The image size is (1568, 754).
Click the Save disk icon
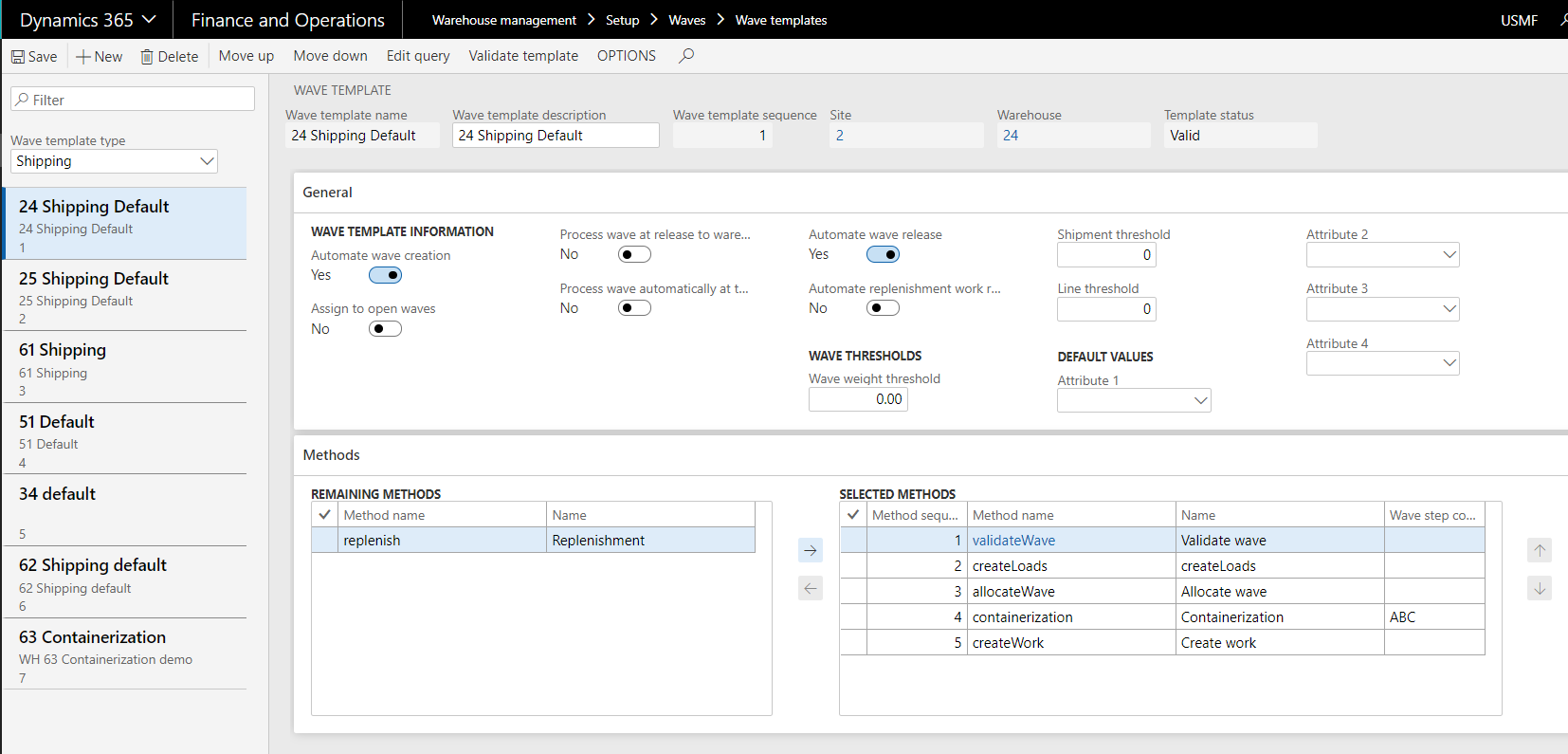[x=18, y=57]
